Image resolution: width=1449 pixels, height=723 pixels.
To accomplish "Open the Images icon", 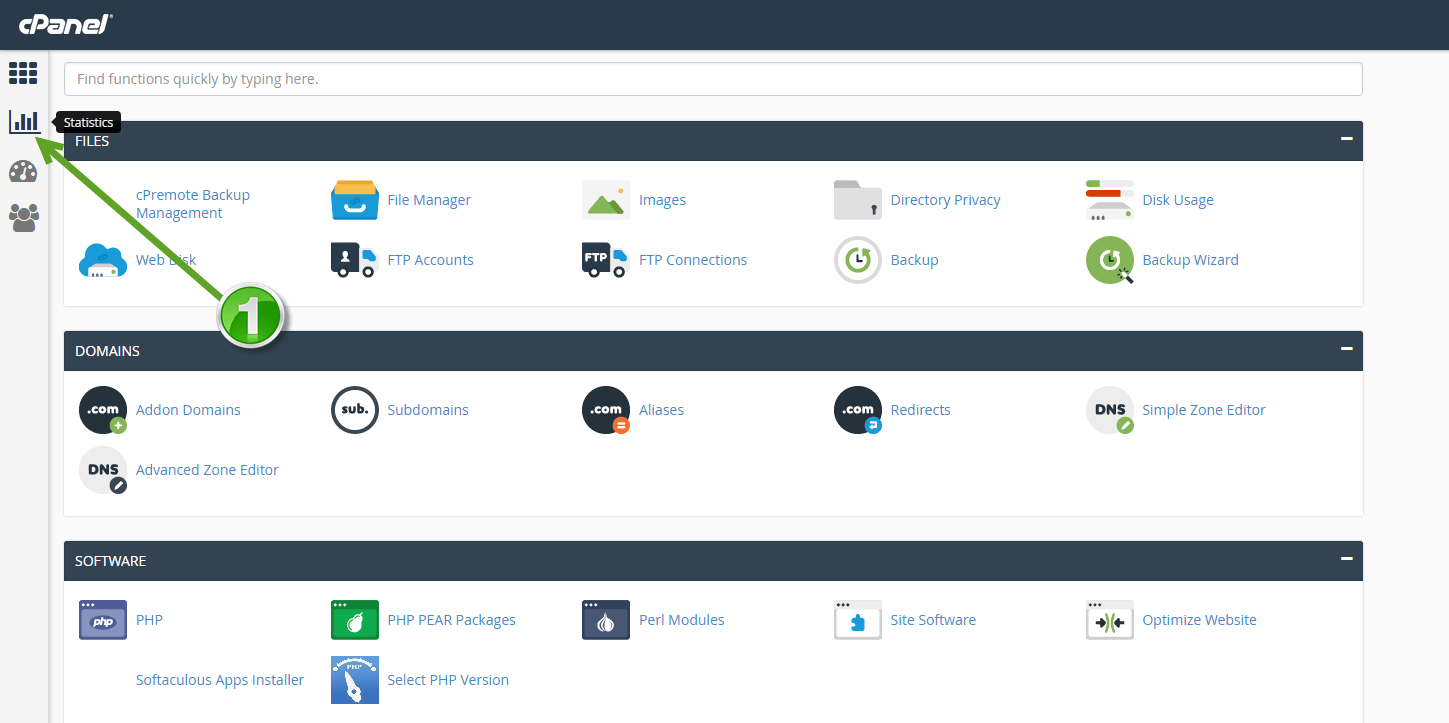I will tap(606, 200).
